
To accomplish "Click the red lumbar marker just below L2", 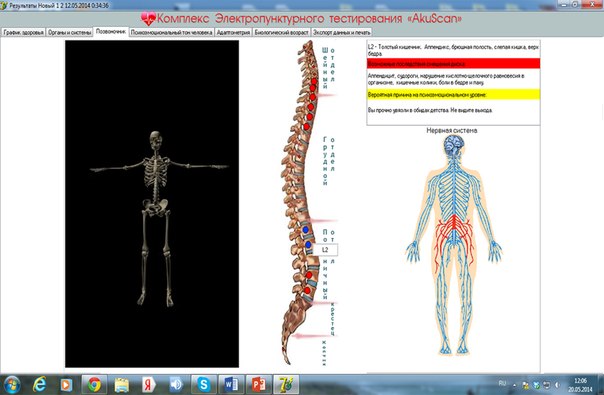I will (x=309, y=275).
